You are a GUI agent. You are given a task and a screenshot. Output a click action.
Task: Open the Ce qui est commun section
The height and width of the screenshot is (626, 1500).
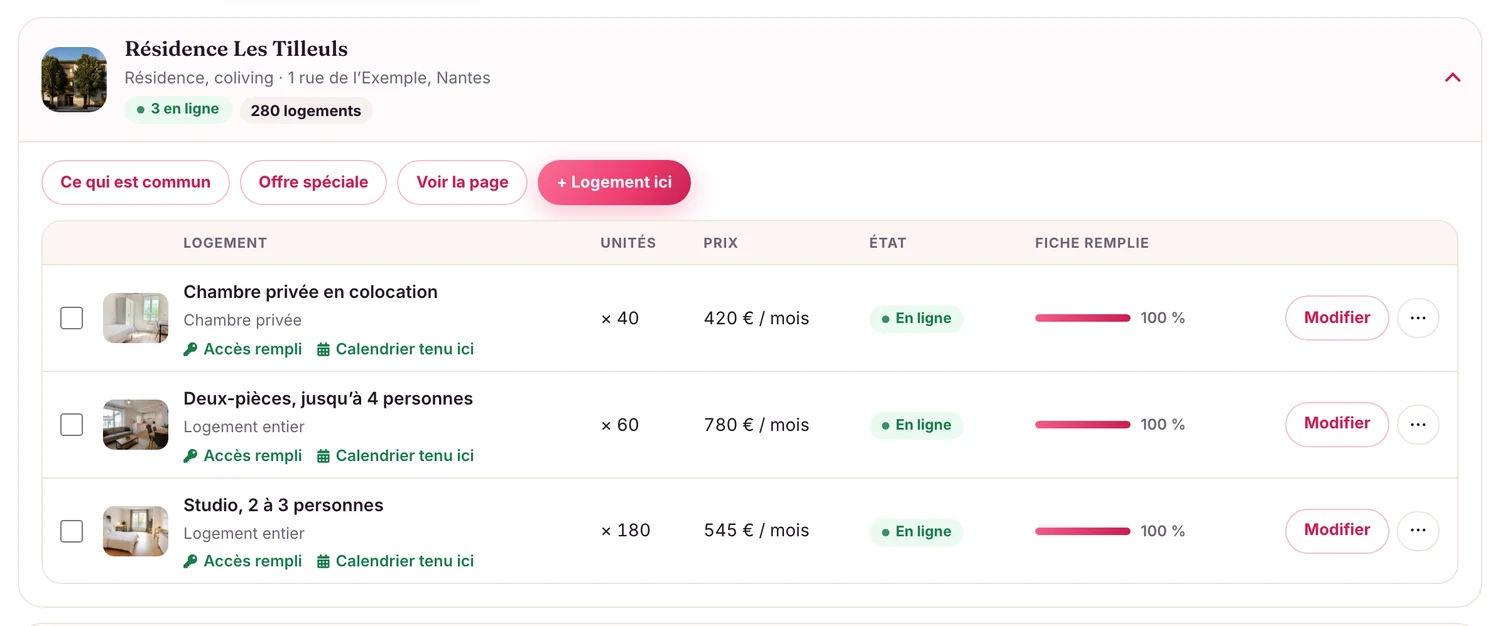(136, 182)
